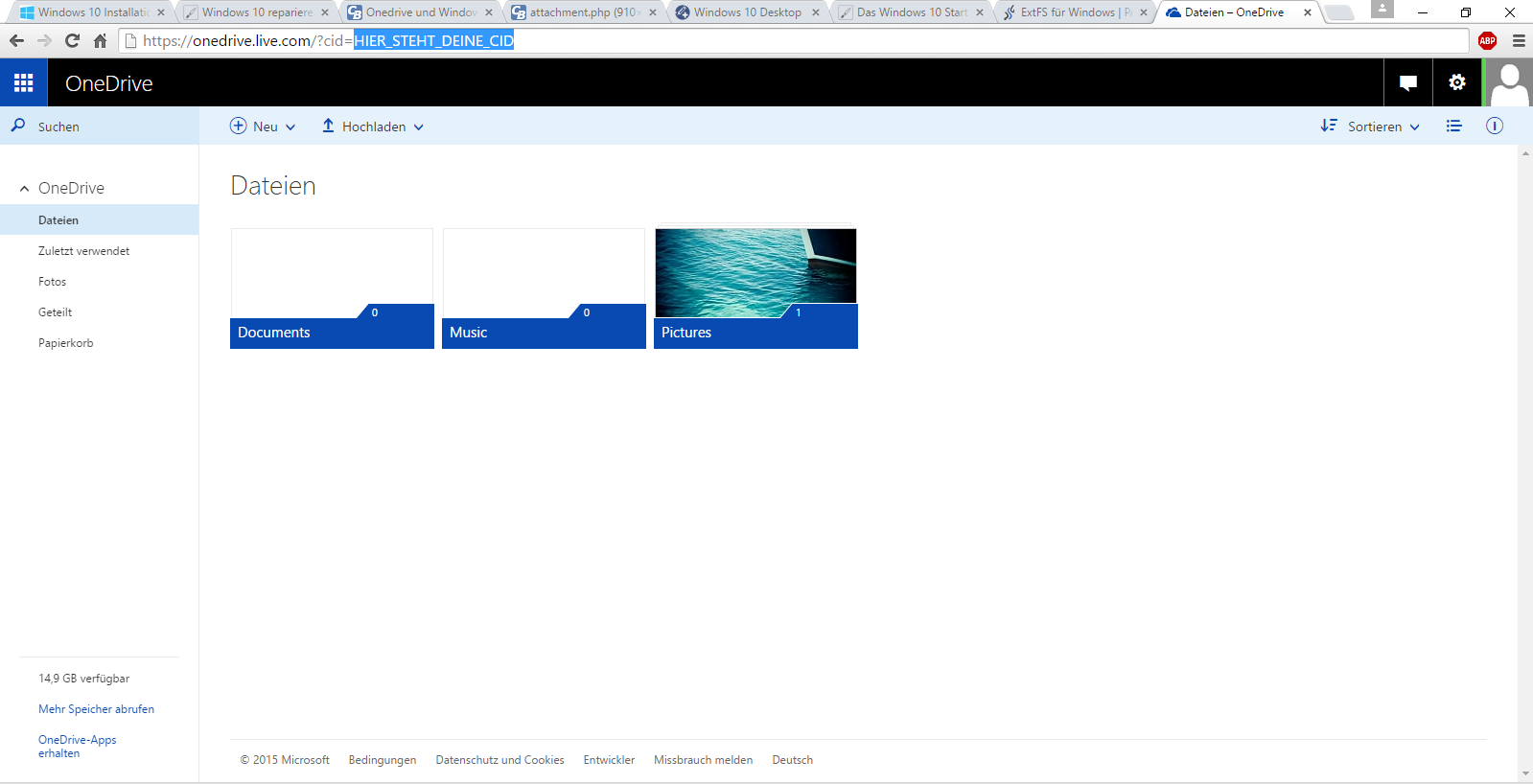The width and height of the screenshot is (1533, 784).
Task: Click the search magnifier icon
Action: pyautogui.click(x=18, y=126)
